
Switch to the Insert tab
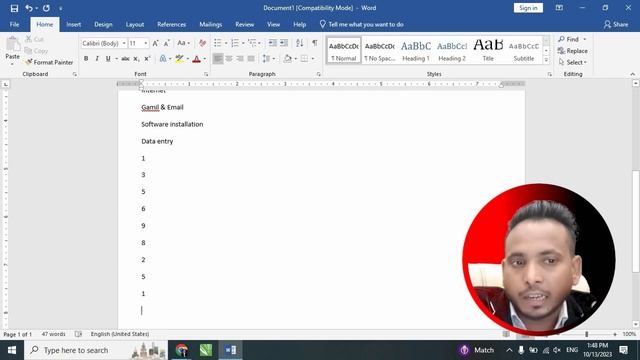[x=73, y=24]
